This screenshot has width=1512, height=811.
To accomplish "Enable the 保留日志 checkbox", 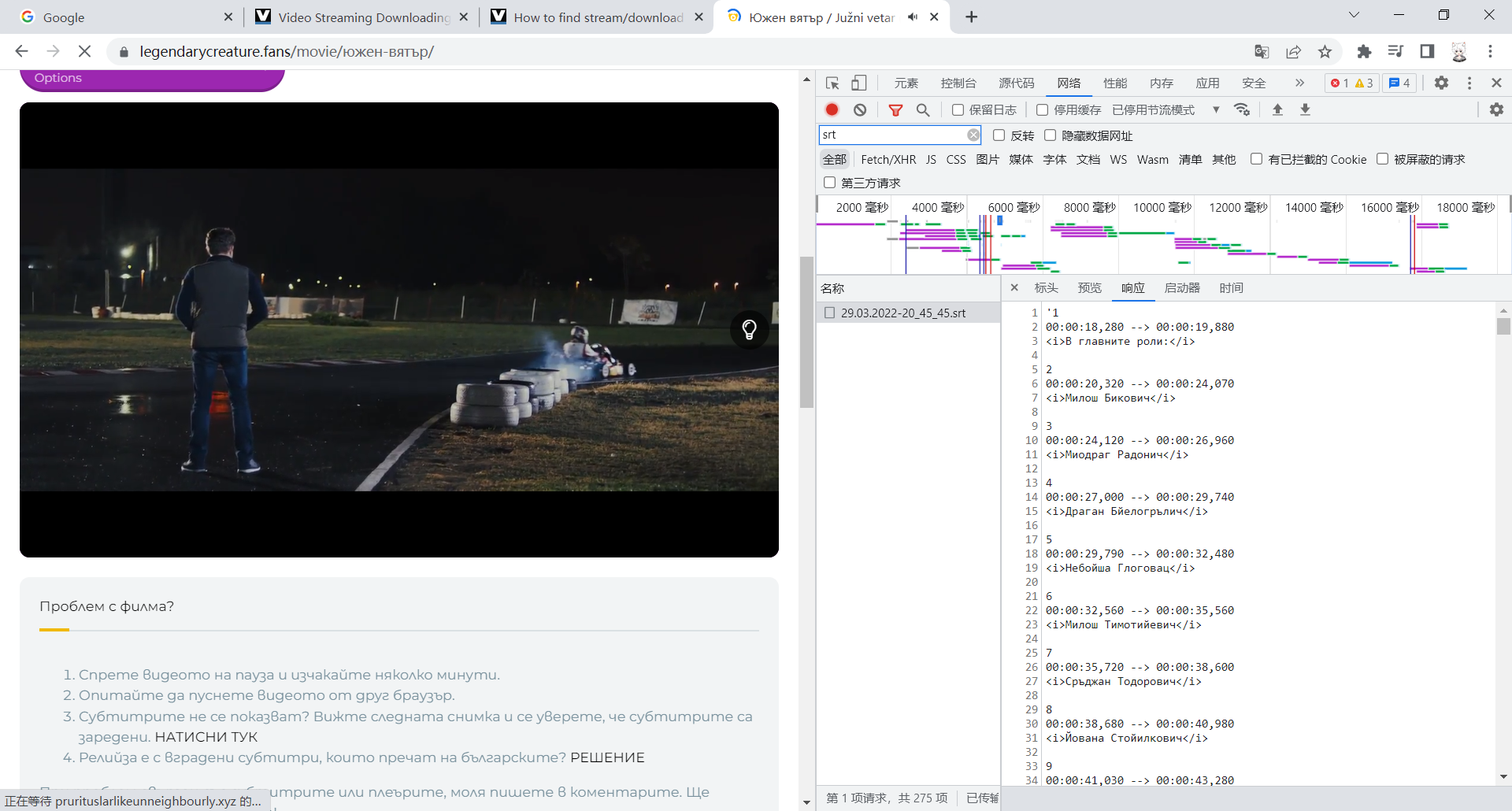I will pos(958,110).
